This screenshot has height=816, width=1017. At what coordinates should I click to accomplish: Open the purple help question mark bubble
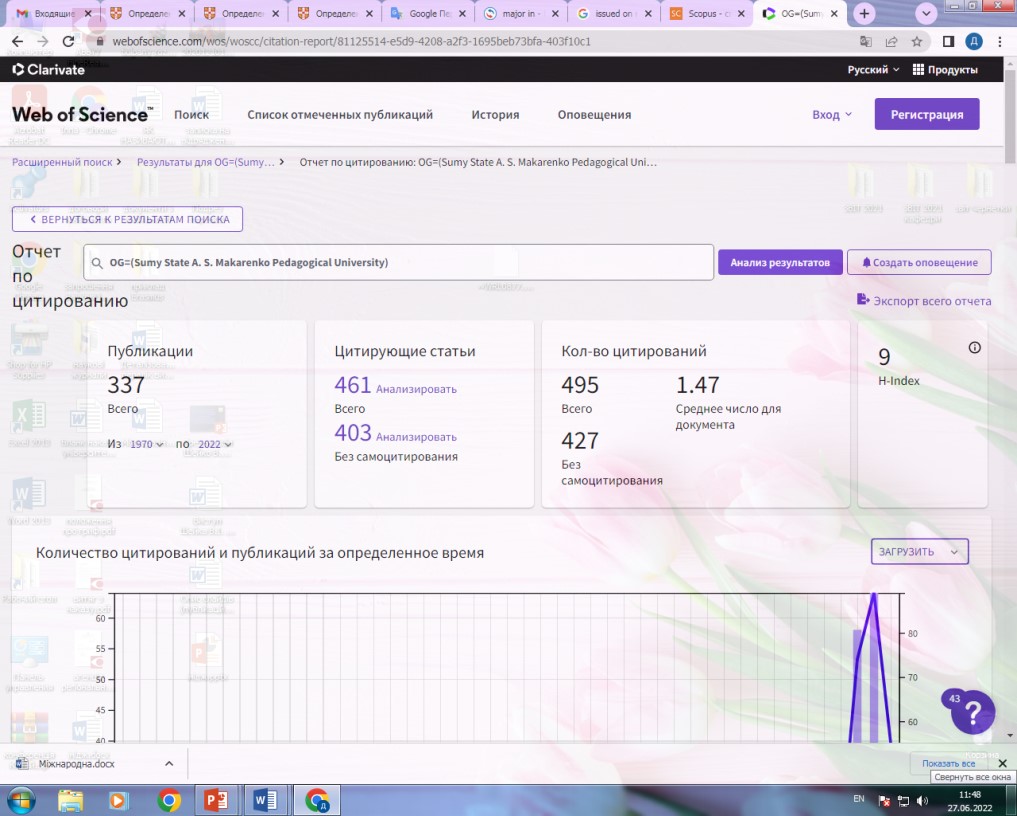(972, 712)
